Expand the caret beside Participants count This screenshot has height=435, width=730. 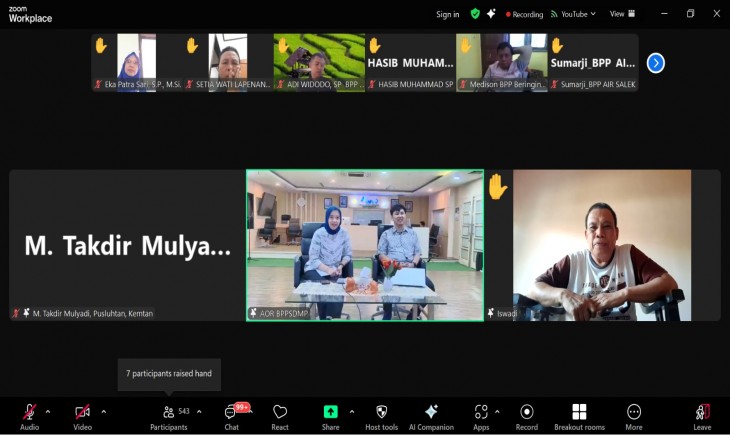click(199, 412)
